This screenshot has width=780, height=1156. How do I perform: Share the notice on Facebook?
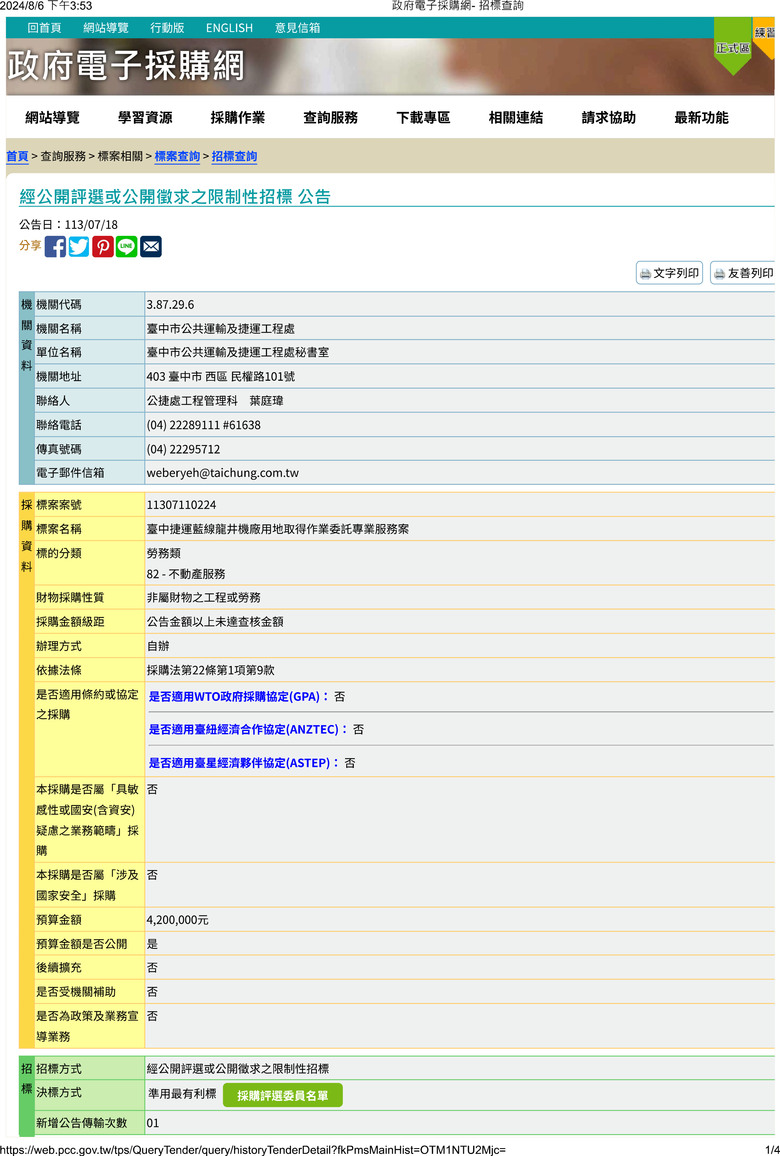[x=55, y=246]
